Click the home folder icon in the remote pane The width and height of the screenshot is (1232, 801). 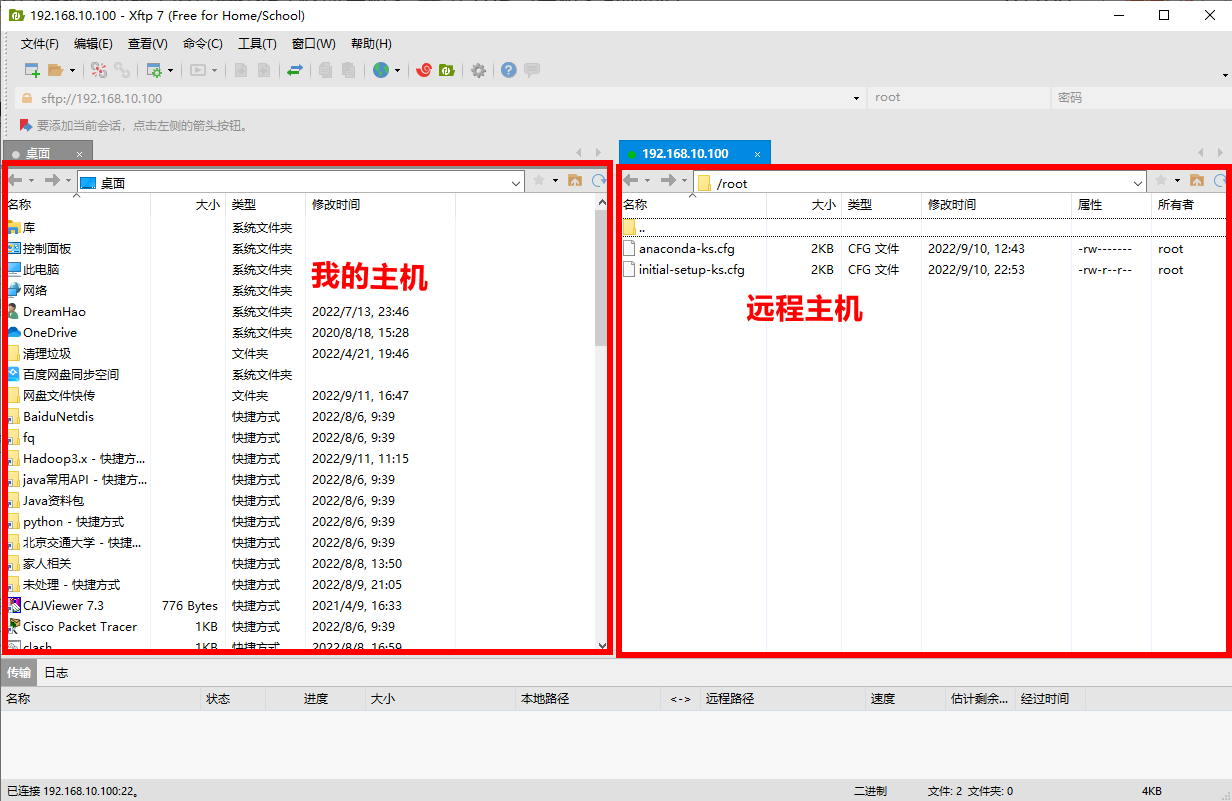point(1198,181)
